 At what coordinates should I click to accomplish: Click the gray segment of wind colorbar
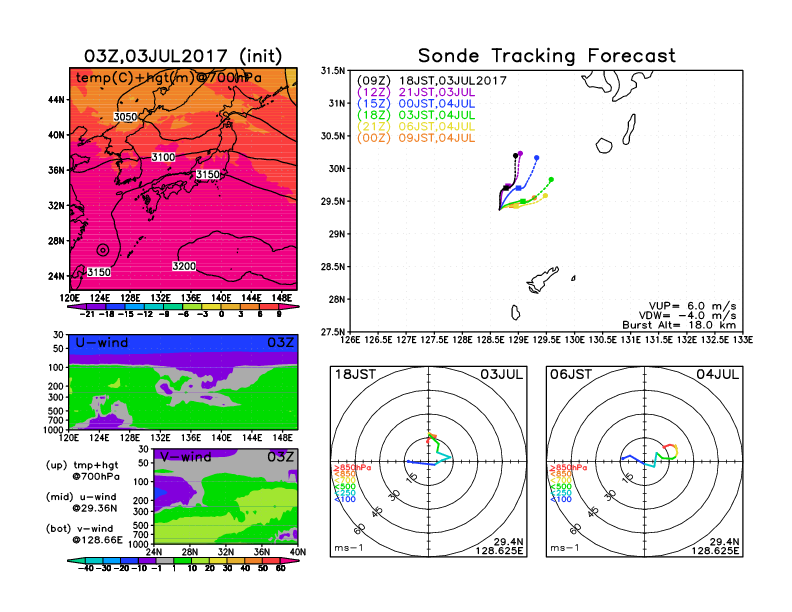tap(165, 560)
